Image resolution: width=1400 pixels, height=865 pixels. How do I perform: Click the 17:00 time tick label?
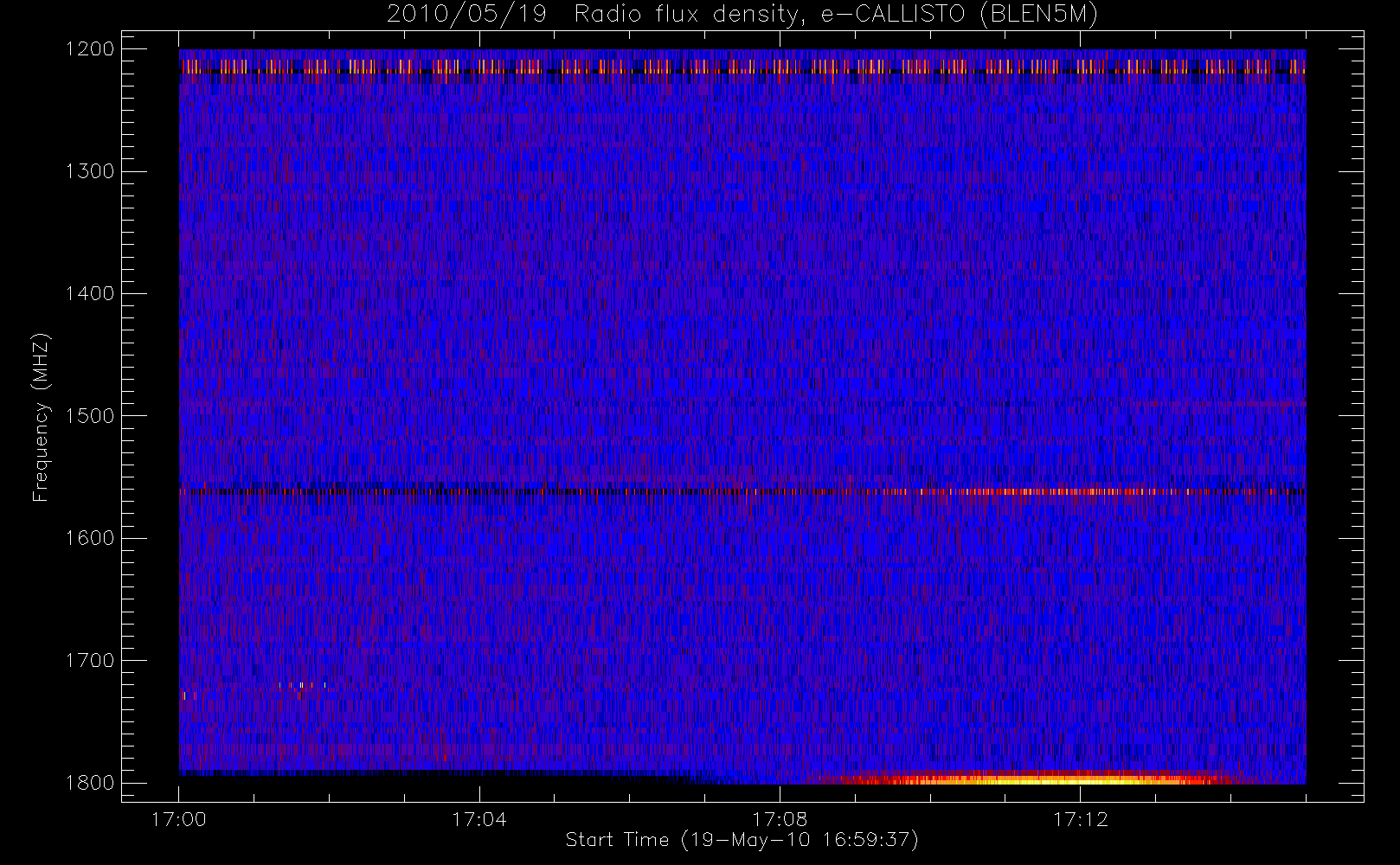tap(179, 819)
